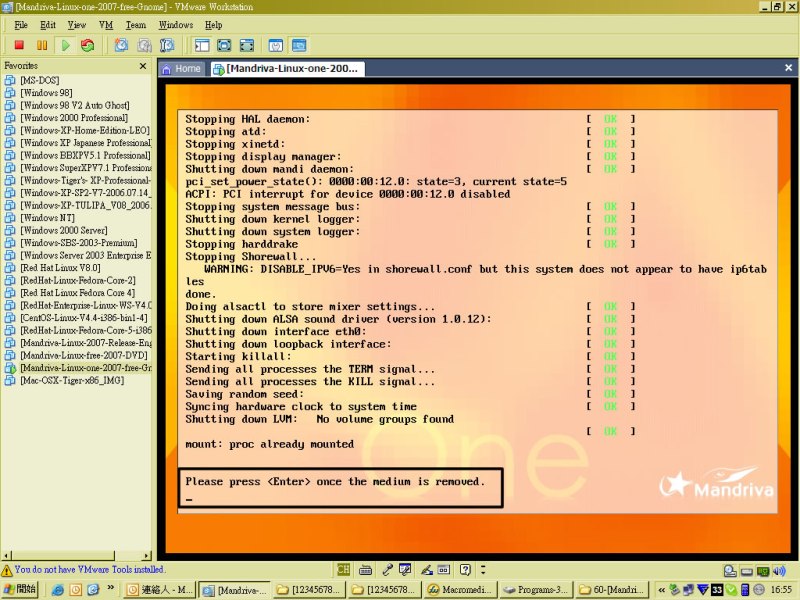Reset the virtual machine using toolbar icon
800x600 pixels.
[88, 45]
